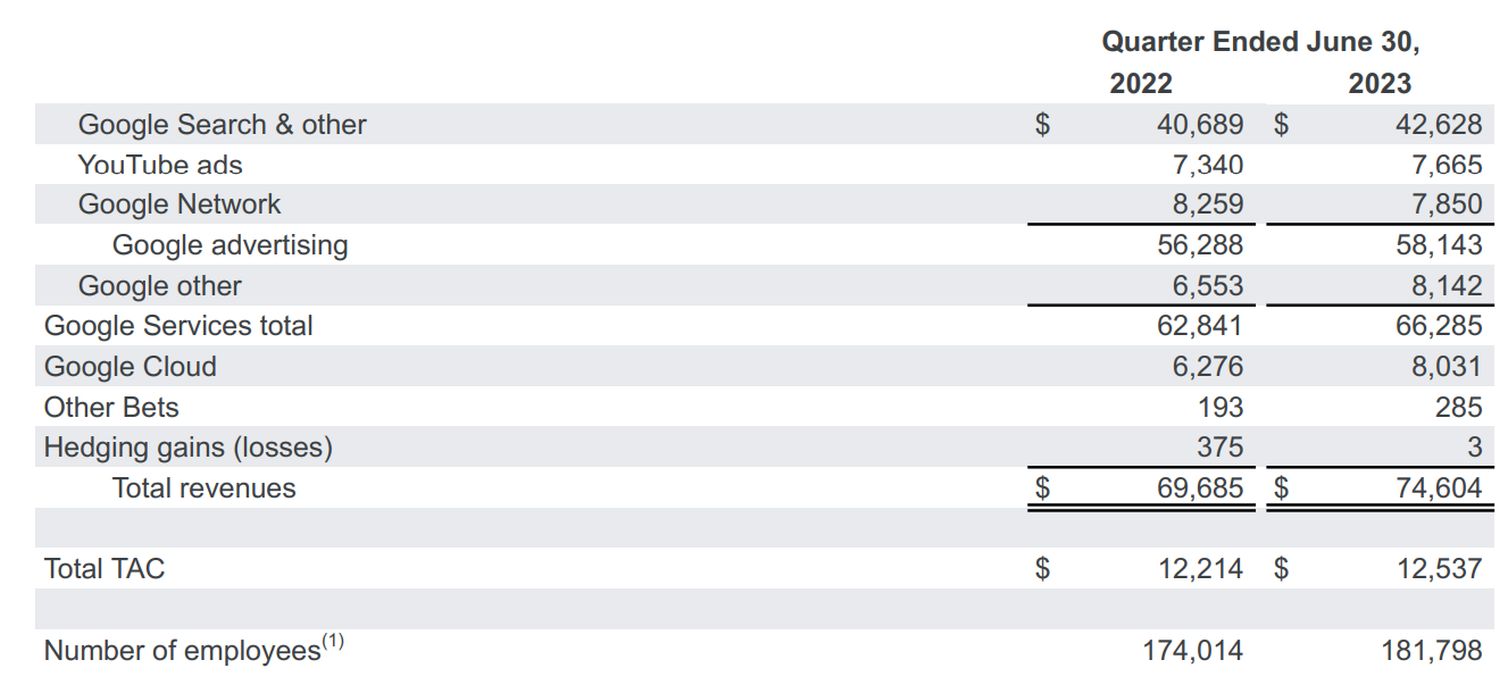The image size is (1500, 677).
Task: Click the 2022 YouTube ads value 7,340
Action: 1208,165
